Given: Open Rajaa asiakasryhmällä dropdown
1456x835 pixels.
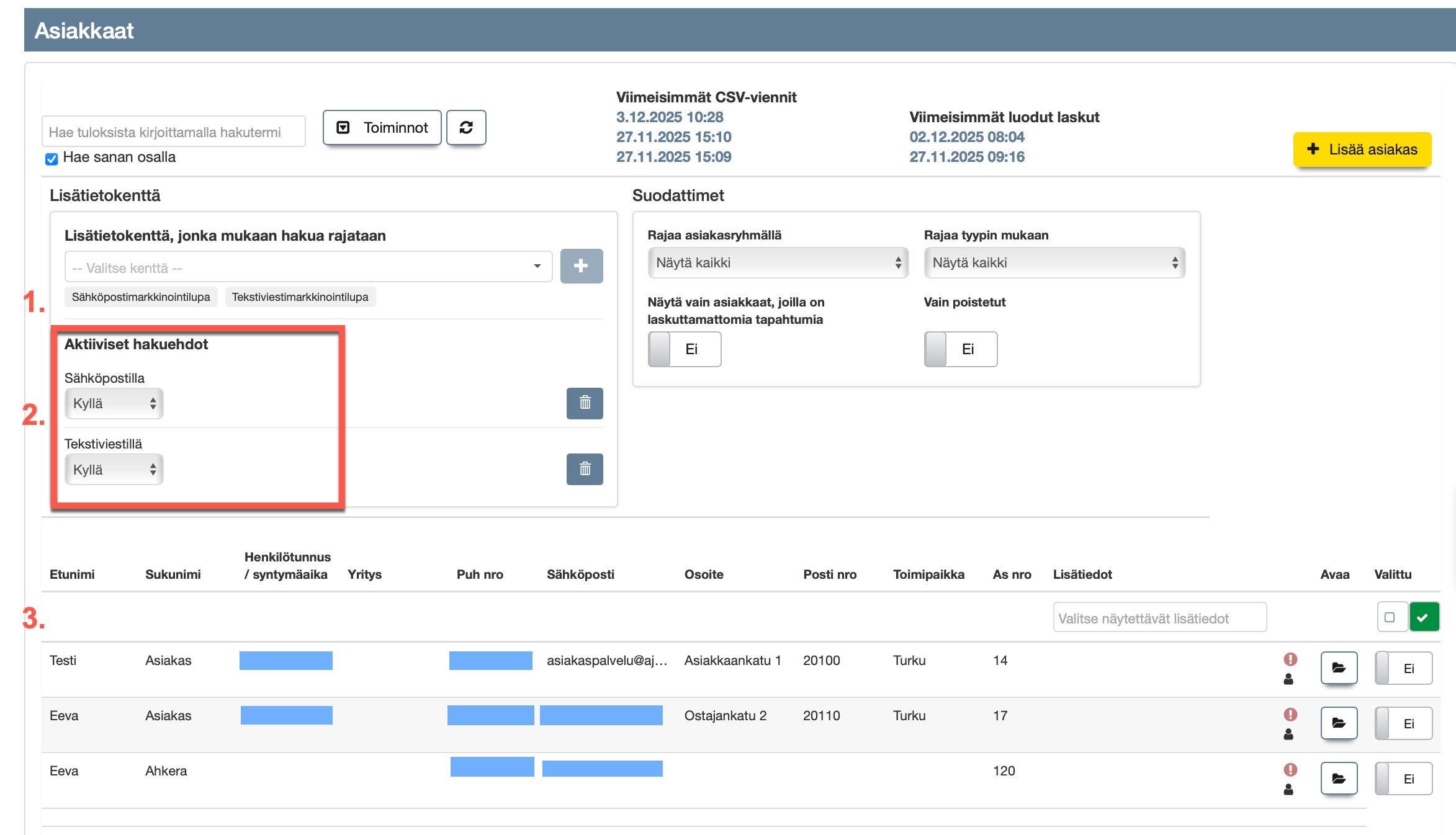Looking at the screenshot, I should pos(778,263).
